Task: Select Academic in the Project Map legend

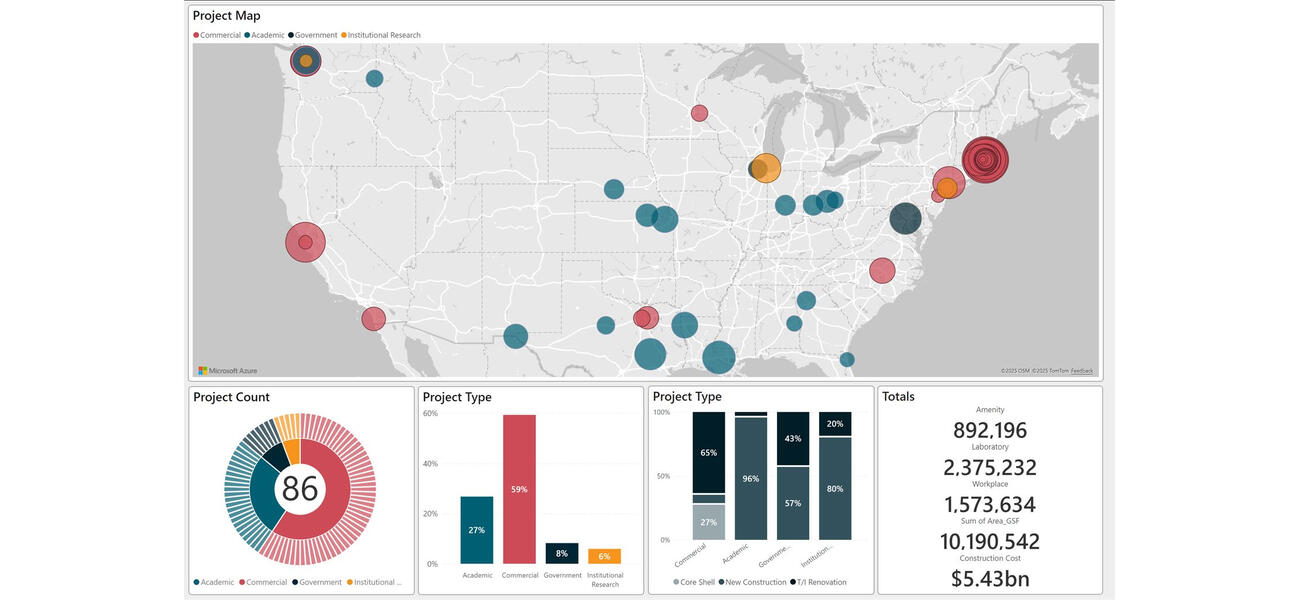Action: click(x=267, y=35)
